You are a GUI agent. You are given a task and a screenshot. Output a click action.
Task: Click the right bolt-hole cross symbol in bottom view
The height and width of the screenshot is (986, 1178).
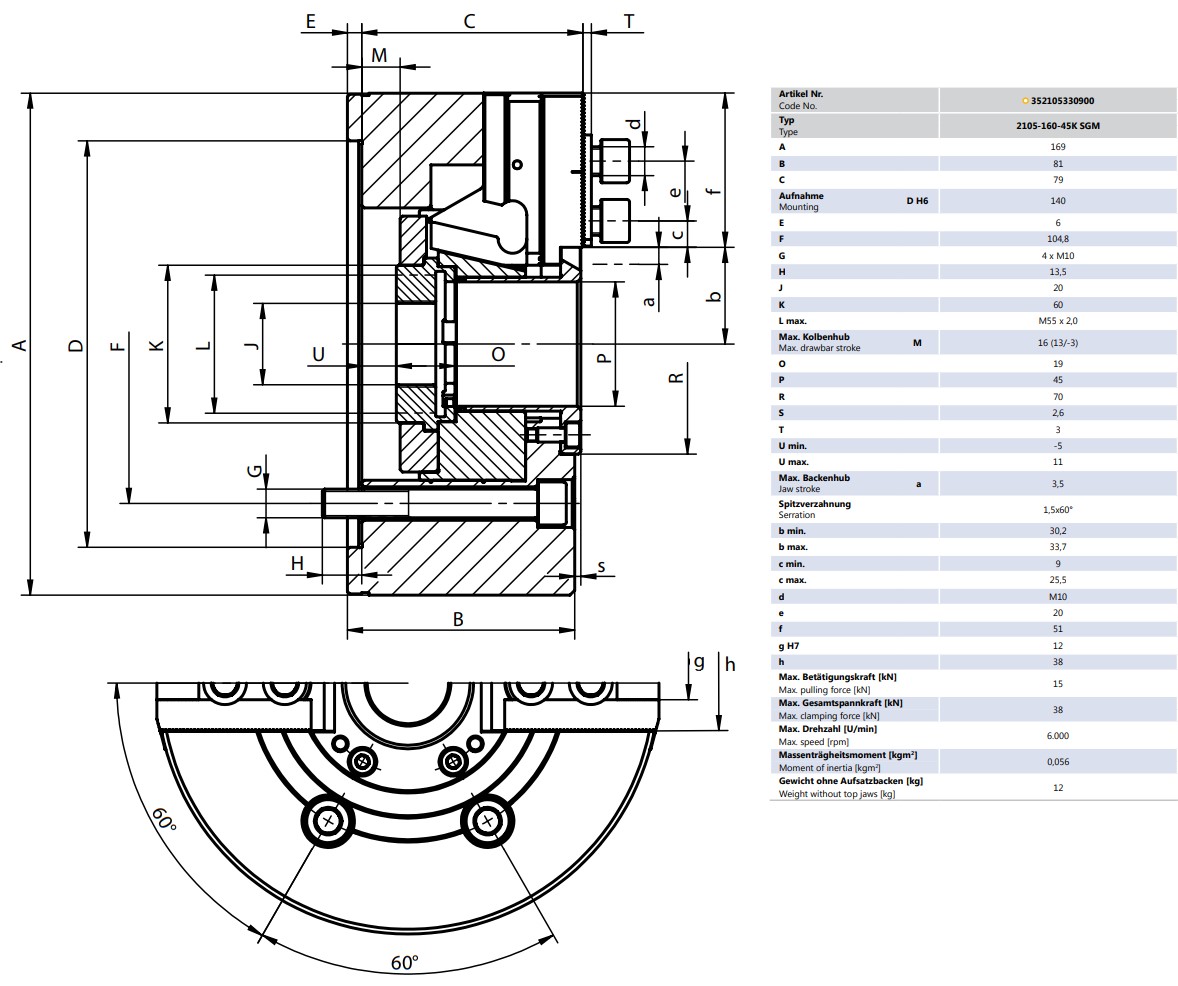488,821
